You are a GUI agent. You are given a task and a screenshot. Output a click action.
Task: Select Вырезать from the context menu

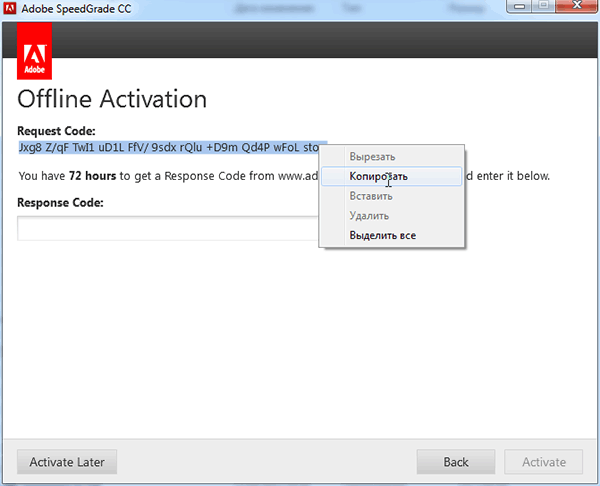click(391, 157)
